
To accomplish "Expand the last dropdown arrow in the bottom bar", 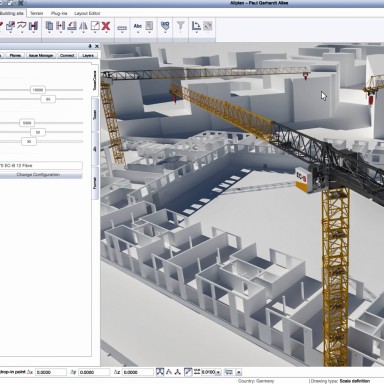I will tap(239, 372).
